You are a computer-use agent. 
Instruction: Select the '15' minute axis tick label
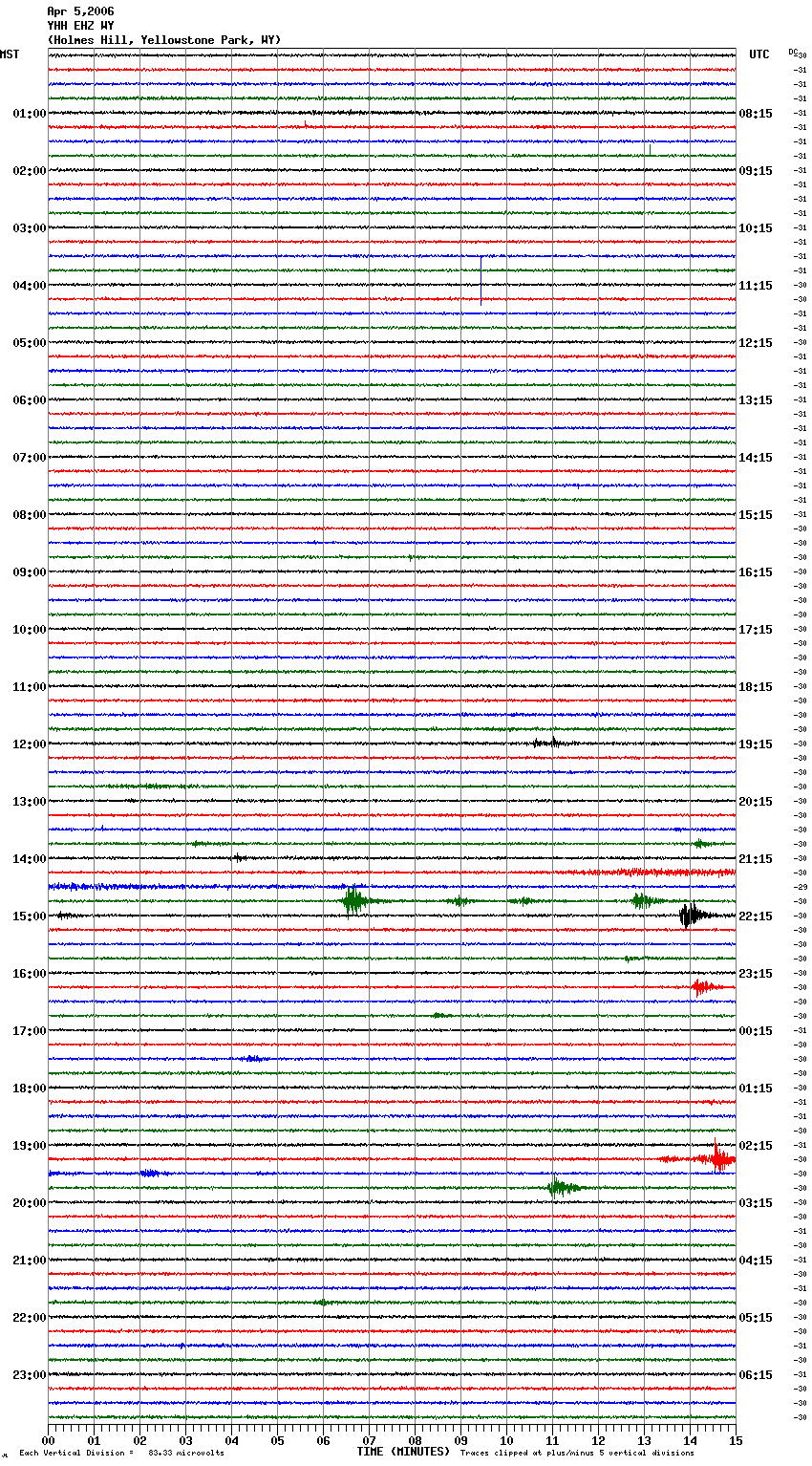tap(736, 1440)
